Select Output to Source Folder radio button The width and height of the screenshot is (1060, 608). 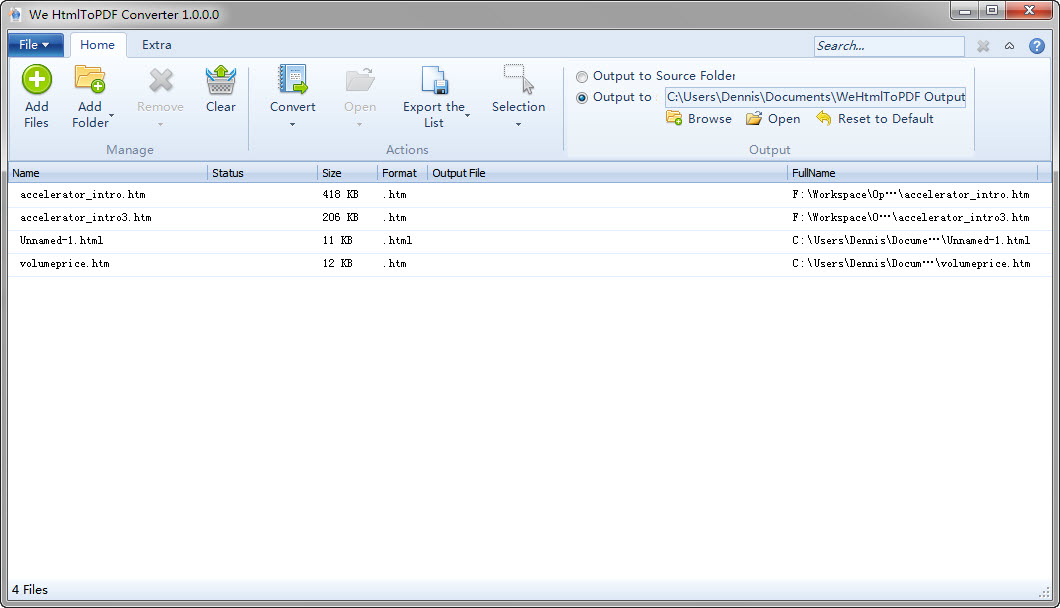(x=581, y=76)
